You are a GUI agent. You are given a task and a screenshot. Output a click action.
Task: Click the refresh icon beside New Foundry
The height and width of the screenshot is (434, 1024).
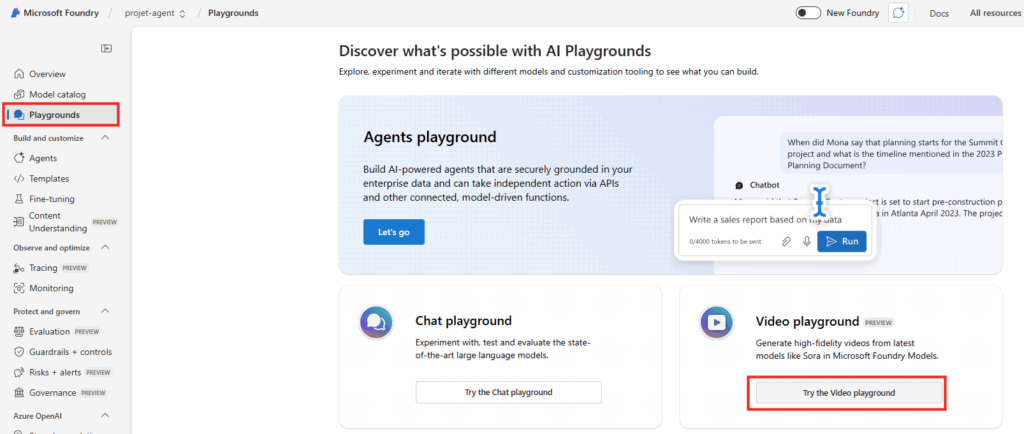tap(898, 13)
